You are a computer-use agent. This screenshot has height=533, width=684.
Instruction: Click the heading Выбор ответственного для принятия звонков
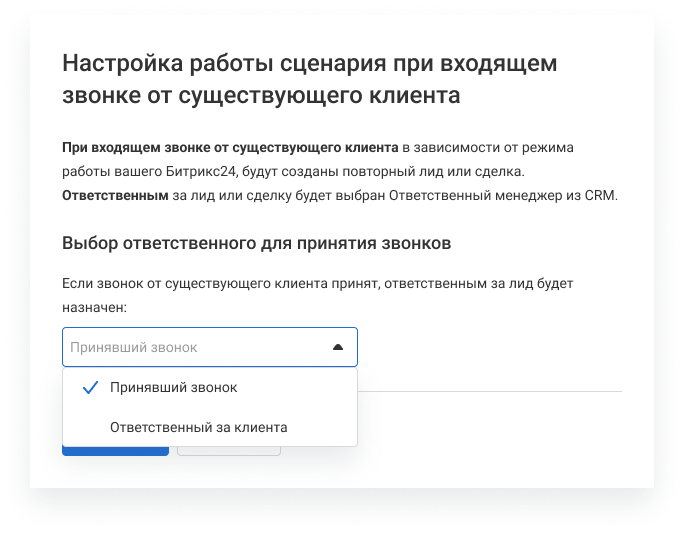click(x=257, y=243)
